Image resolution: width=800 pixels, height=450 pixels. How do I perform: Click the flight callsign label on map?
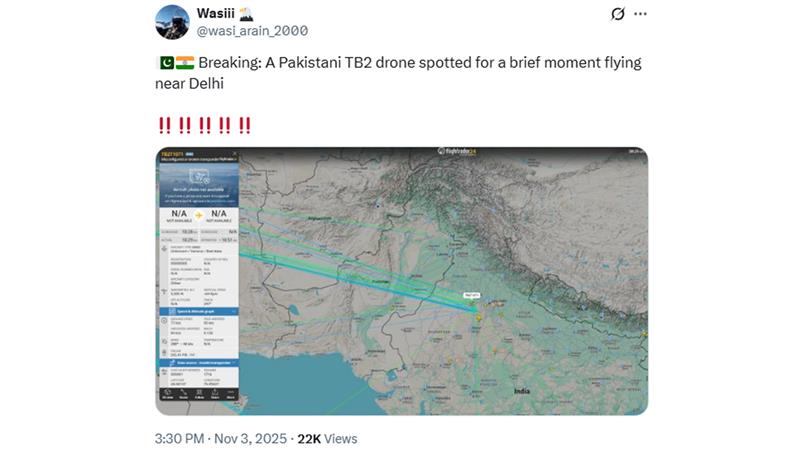[472, 295]
